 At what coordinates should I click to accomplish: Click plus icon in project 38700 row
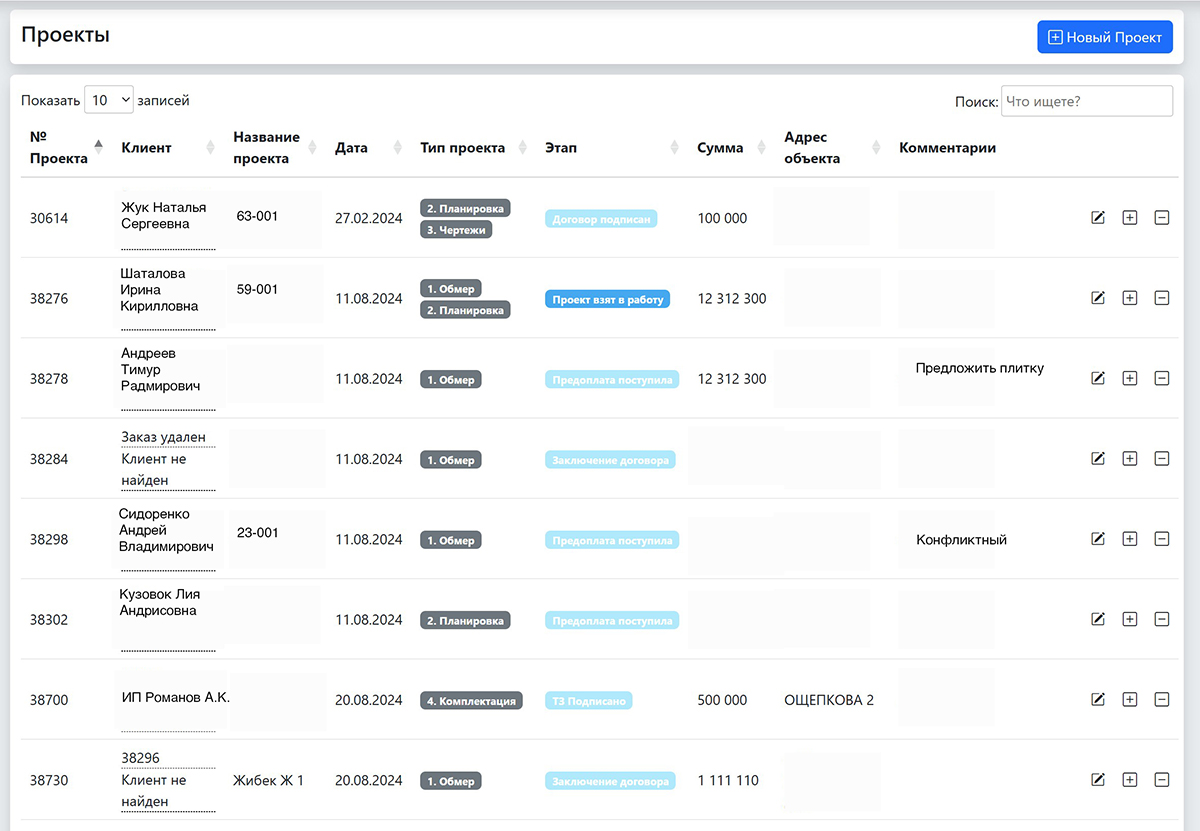click(x=1130, y=699)
